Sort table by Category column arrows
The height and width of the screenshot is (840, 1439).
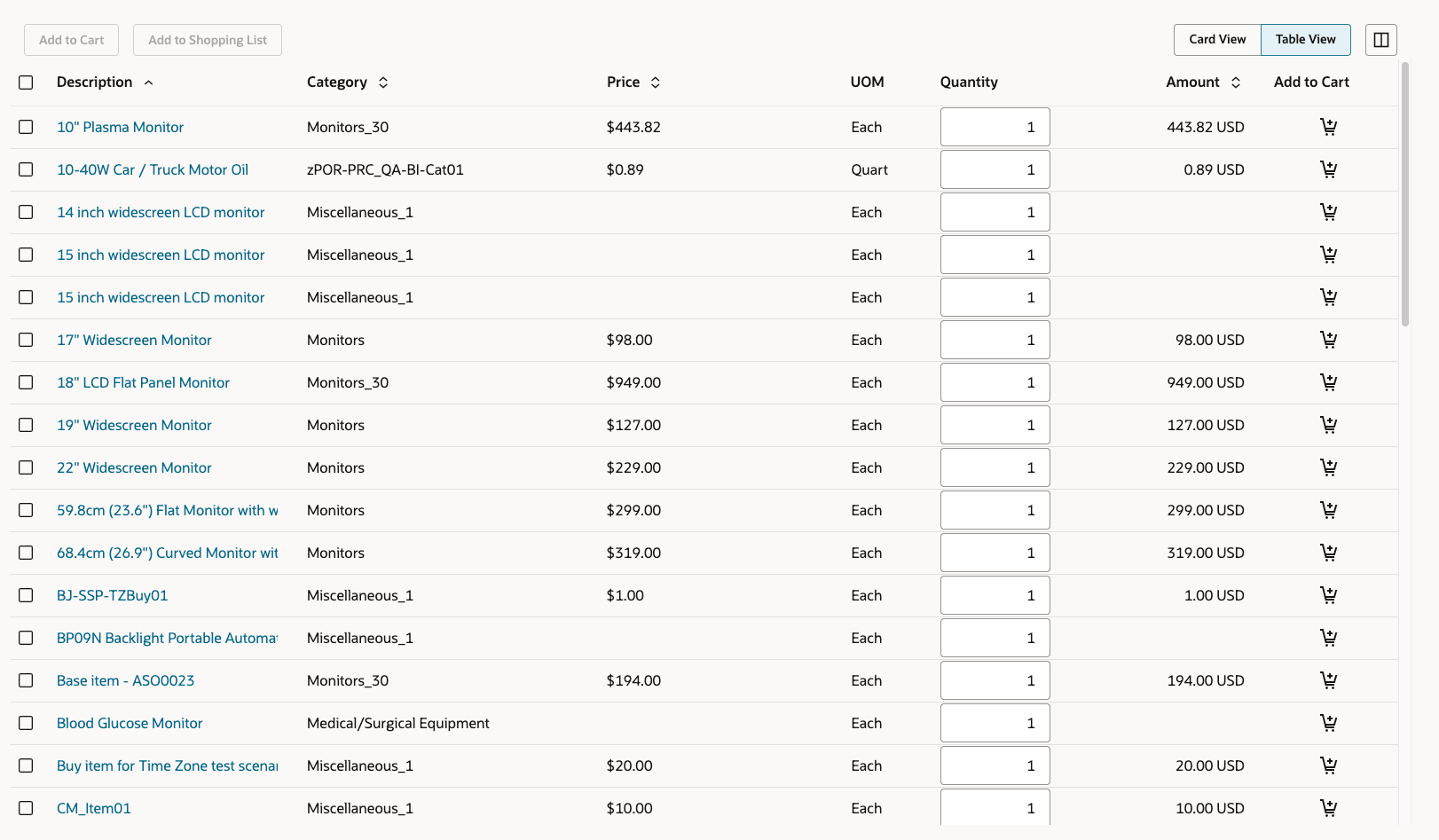(383, 82)
